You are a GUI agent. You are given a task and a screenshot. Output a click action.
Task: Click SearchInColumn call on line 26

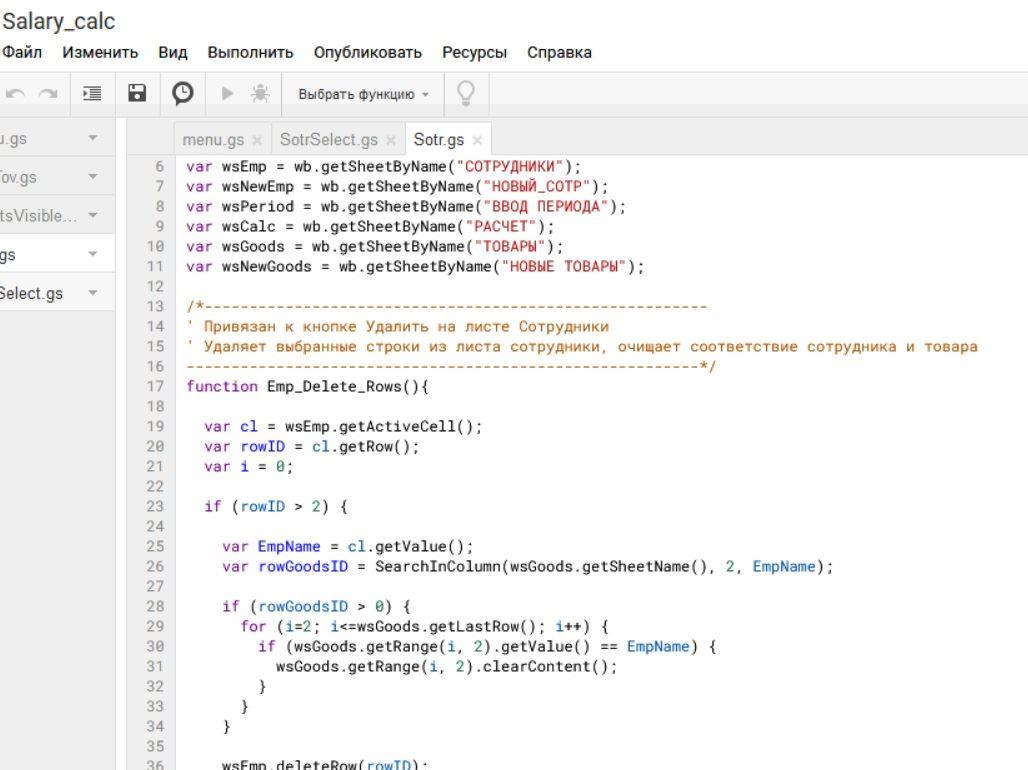438,567
